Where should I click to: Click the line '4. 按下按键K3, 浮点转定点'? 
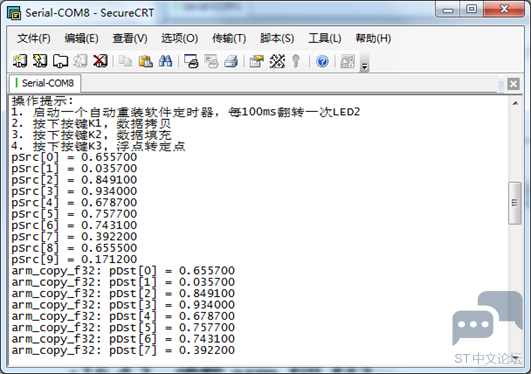click(98, 146)
